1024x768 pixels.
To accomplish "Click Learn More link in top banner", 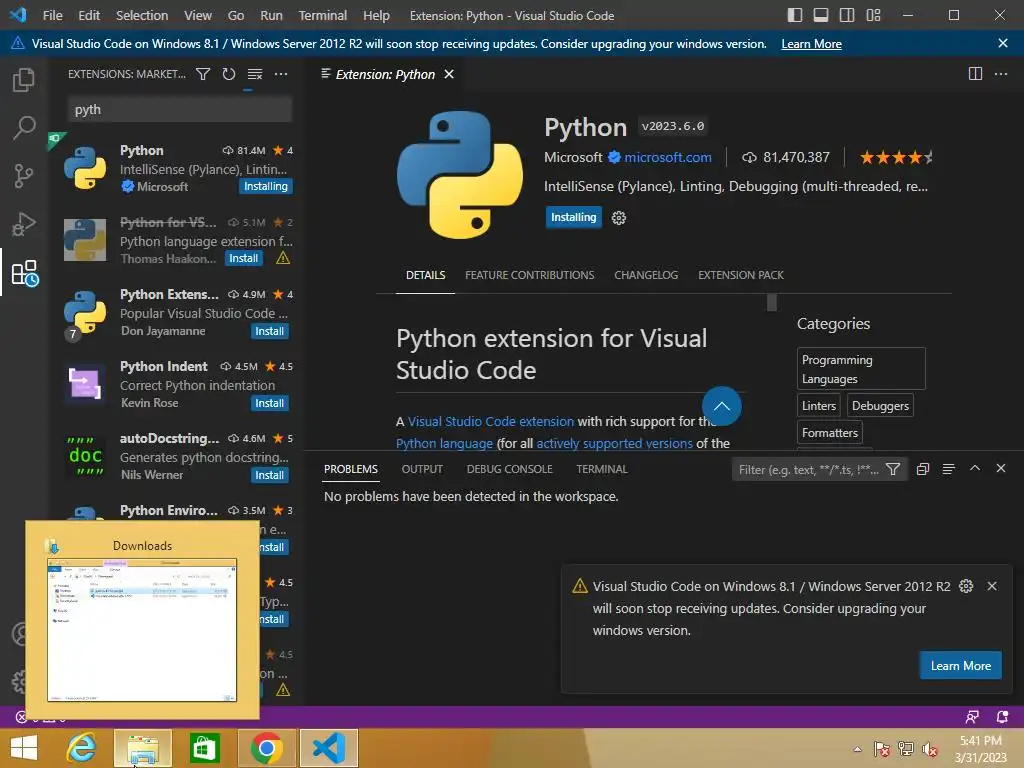I will tap(811, 44).
